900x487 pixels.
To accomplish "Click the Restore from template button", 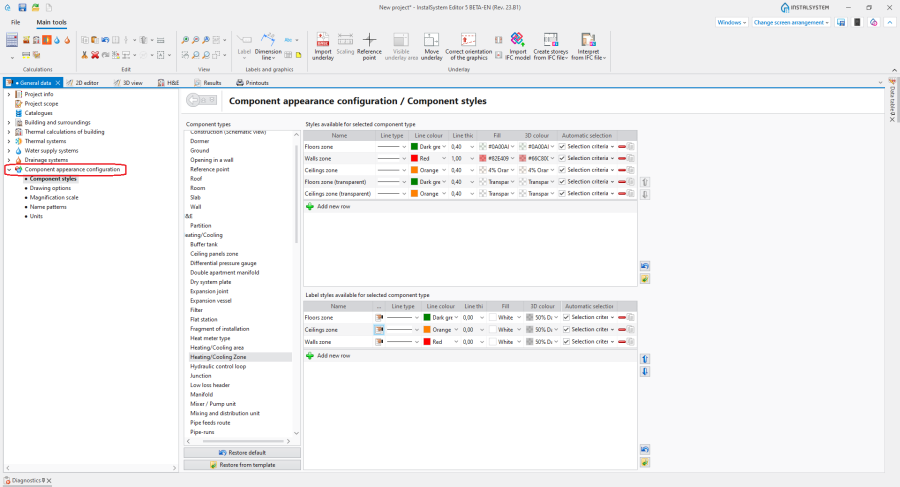I will click(242, 465).
